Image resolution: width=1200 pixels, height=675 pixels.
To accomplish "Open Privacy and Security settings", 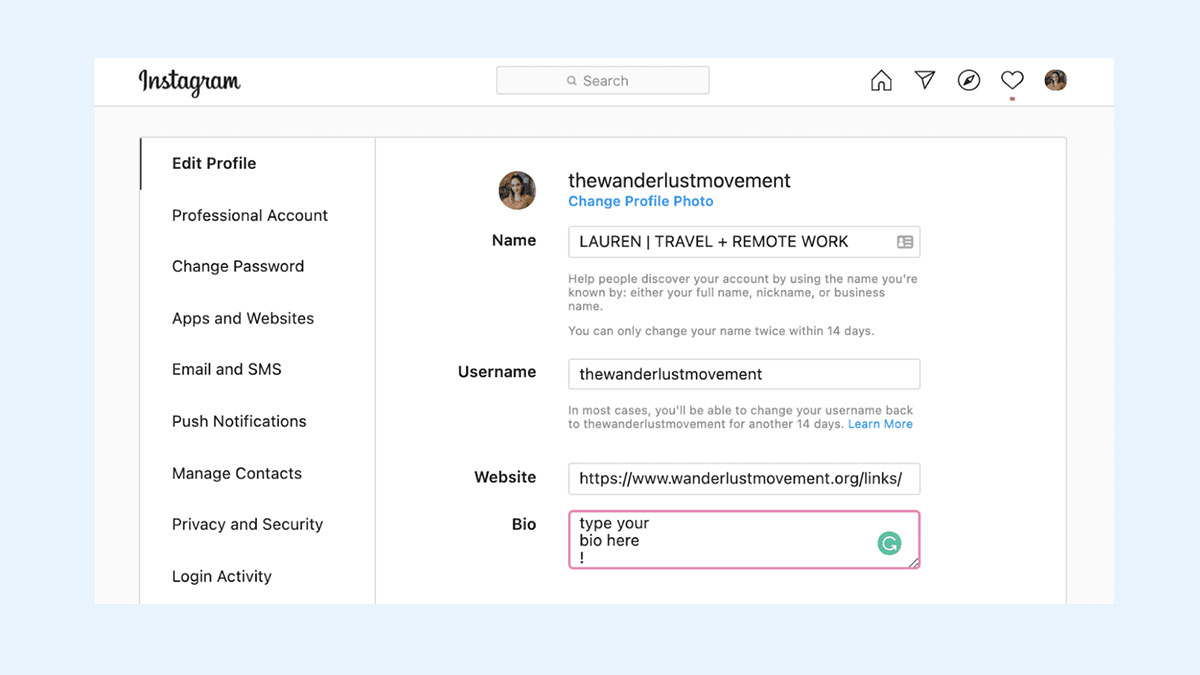I will 247,524.
